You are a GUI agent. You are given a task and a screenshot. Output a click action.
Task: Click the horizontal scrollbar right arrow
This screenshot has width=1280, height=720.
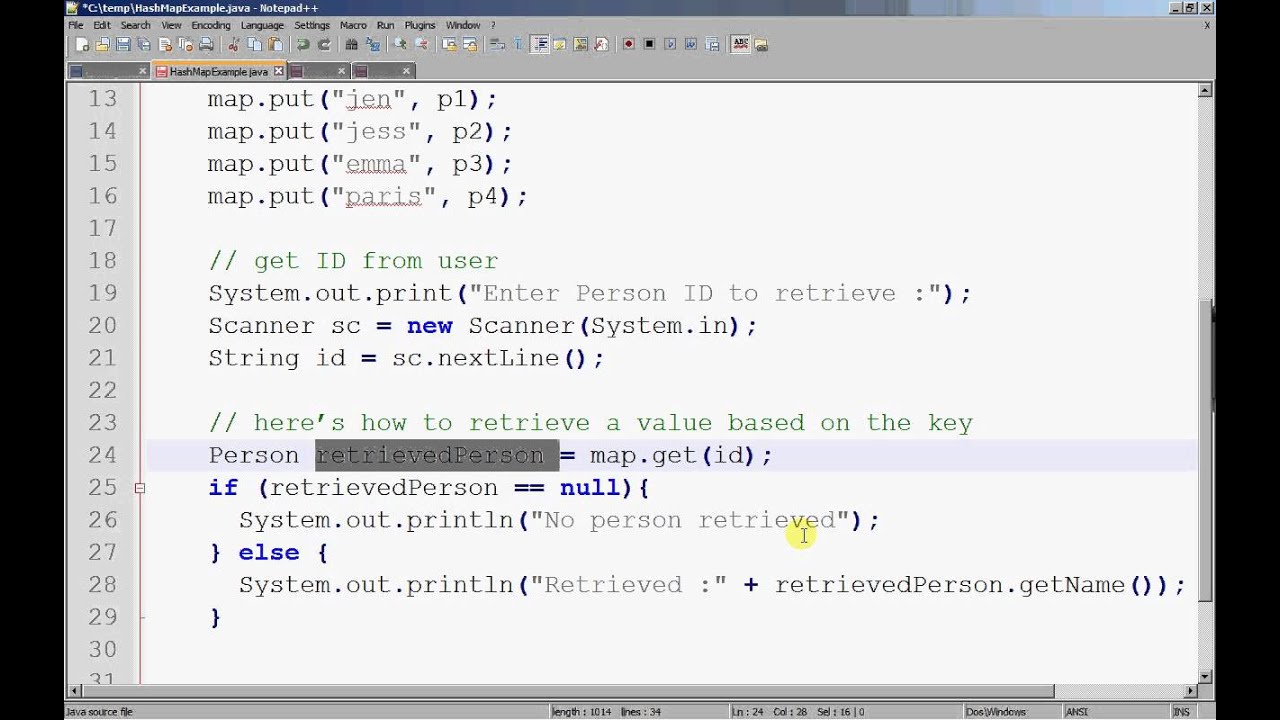(x=1191, y=691)
